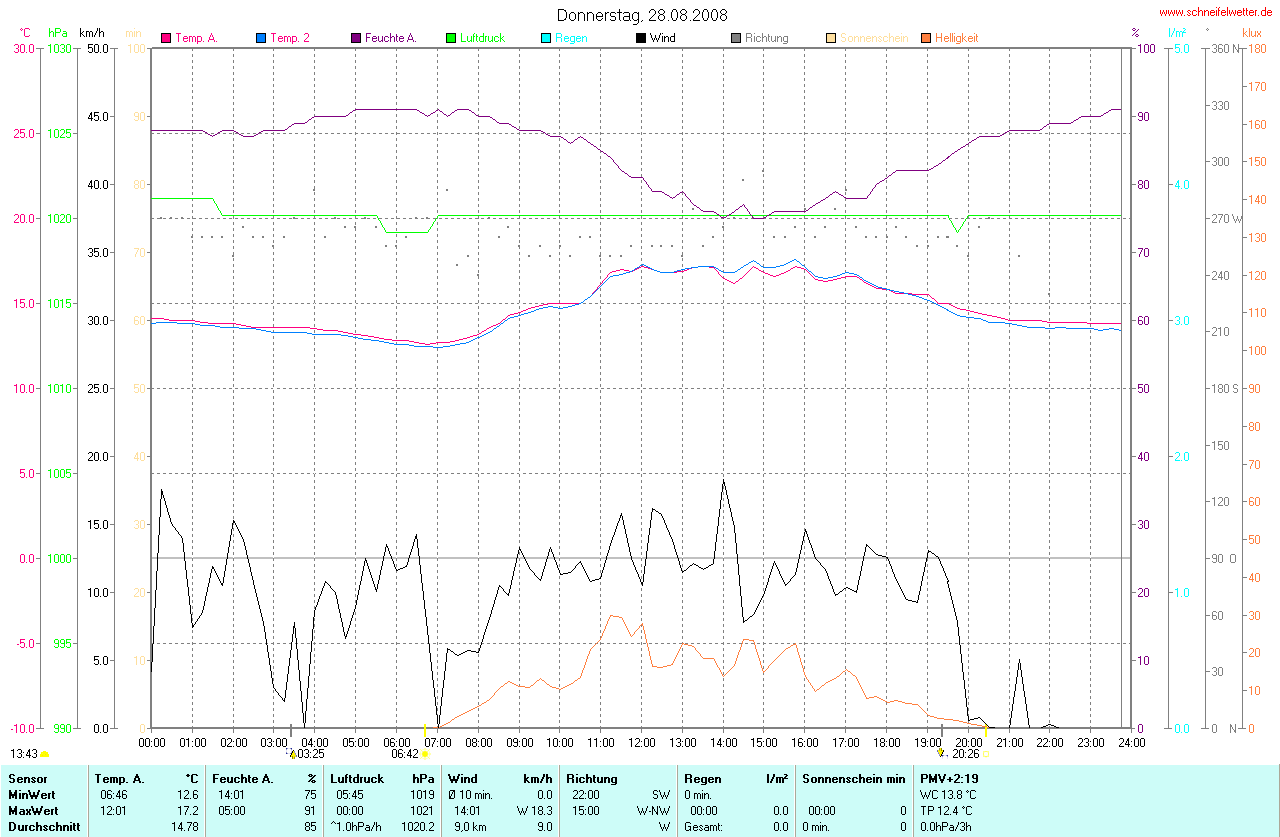Click the Feuchte A. table column header
The image size is (1280, 837).
(x=243, y=778)
